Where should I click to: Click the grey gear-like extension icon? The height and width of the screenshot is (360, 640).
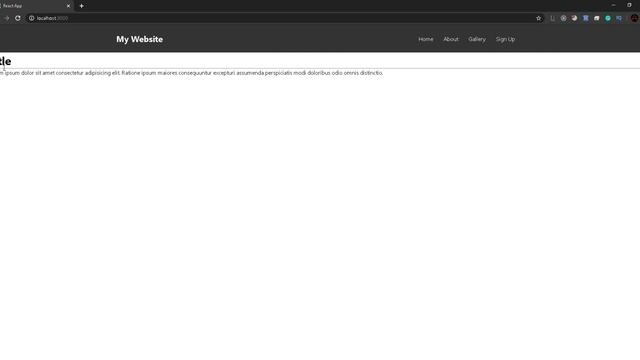[563, 18]
